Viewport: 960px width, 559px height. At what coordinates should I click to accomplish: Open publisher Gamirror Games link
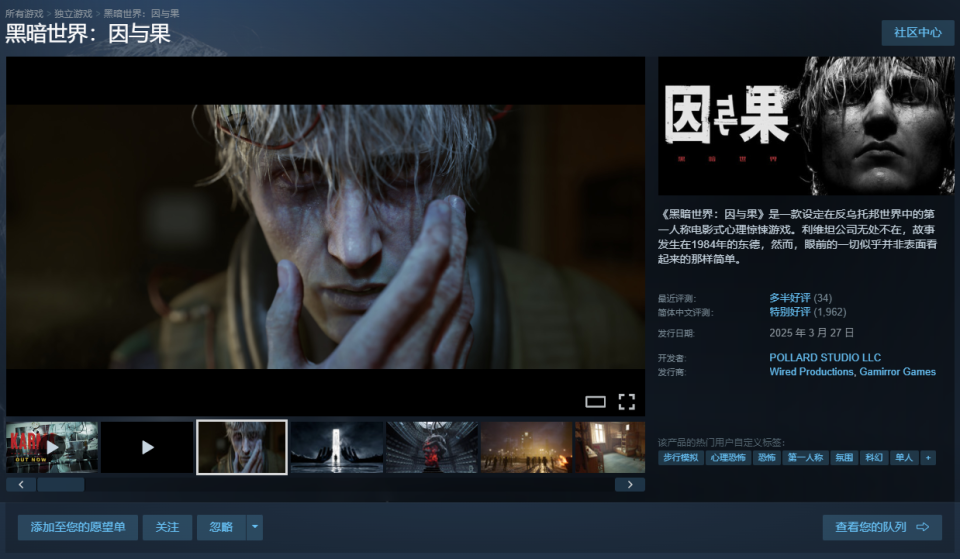(x=898, y=372)
